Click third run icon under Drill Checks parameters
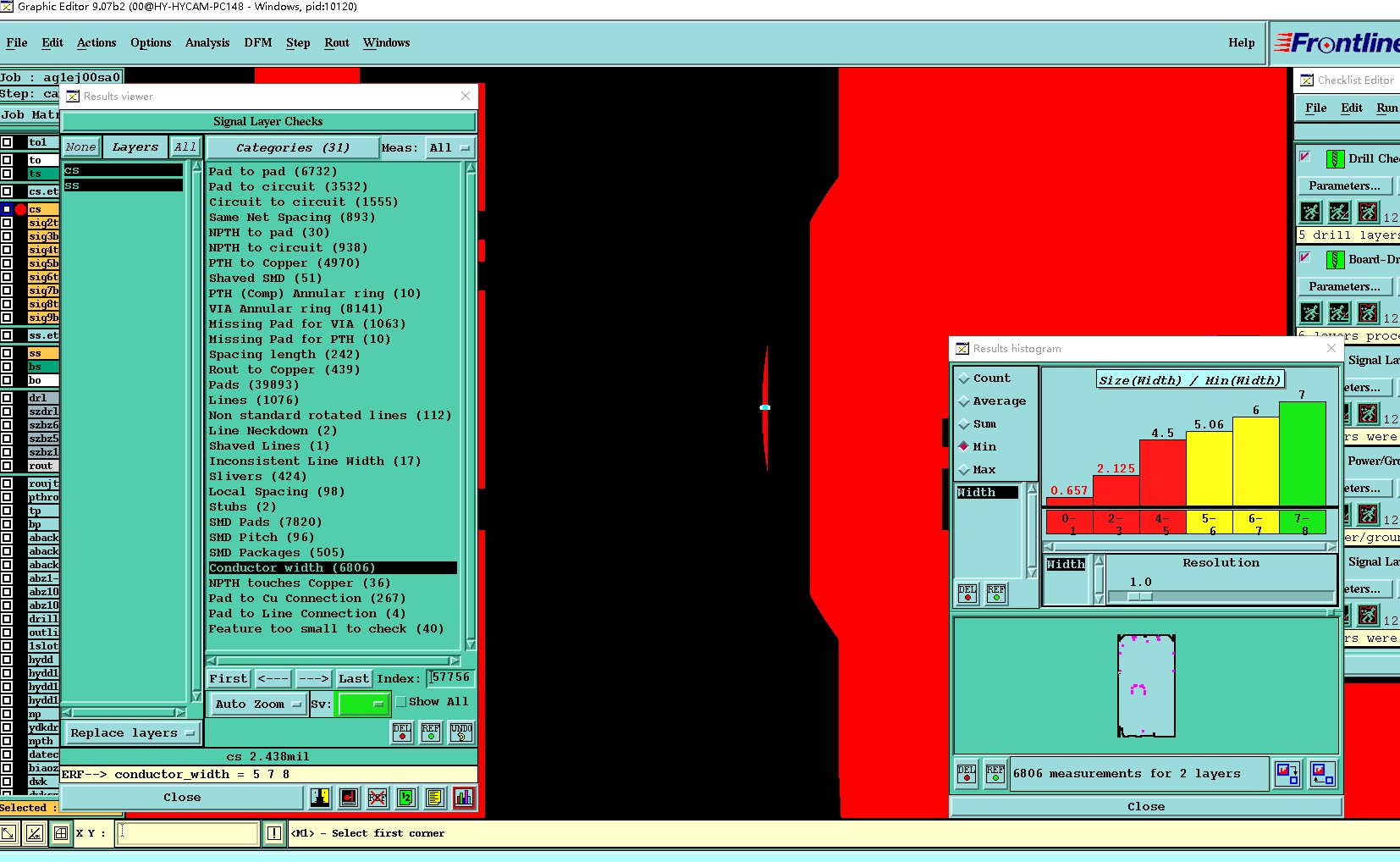This screenshot has width=1400, height=862. point(1368,212)
